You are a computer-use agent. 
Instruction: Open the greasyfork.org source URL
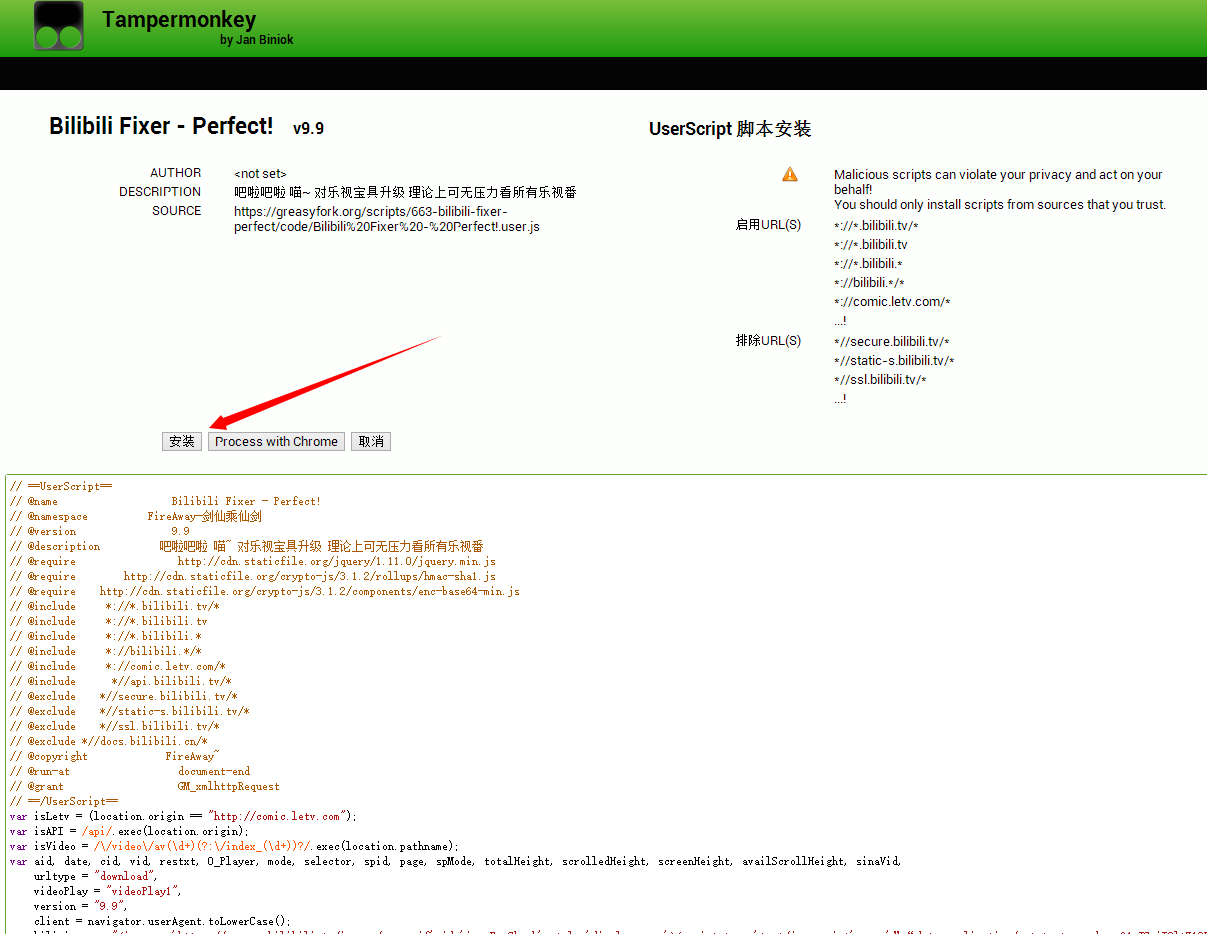coord(387,219)
